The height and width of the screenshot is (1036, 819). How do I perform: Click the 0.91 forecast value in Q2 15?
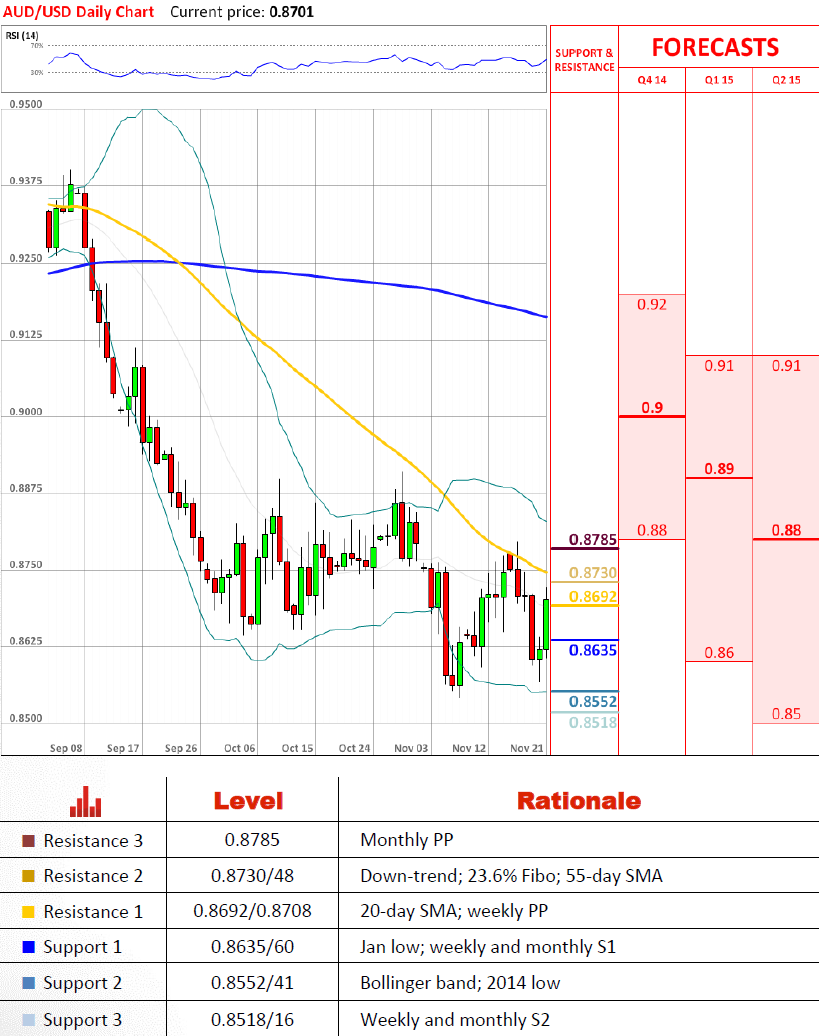point(786,366)
